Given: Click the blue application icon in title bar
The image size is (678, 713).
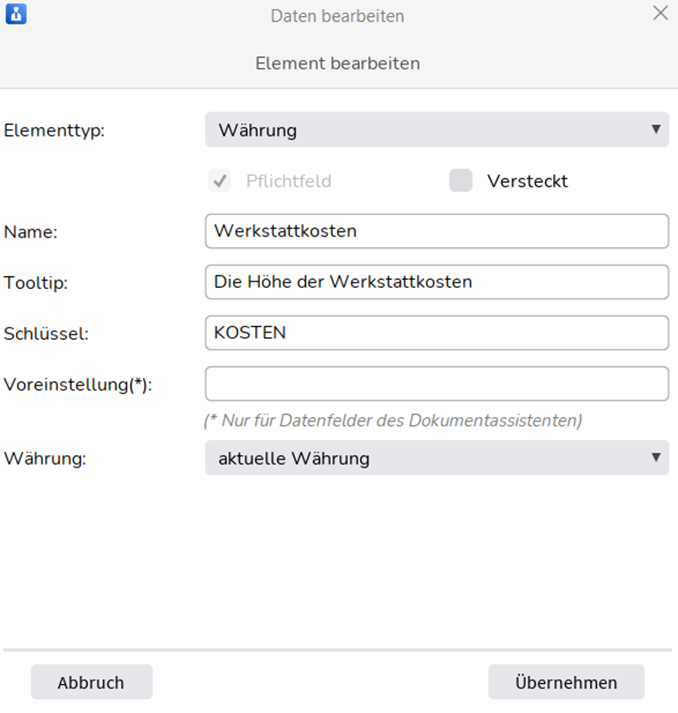Looking at the screenshot, I should tap(16, 14).
